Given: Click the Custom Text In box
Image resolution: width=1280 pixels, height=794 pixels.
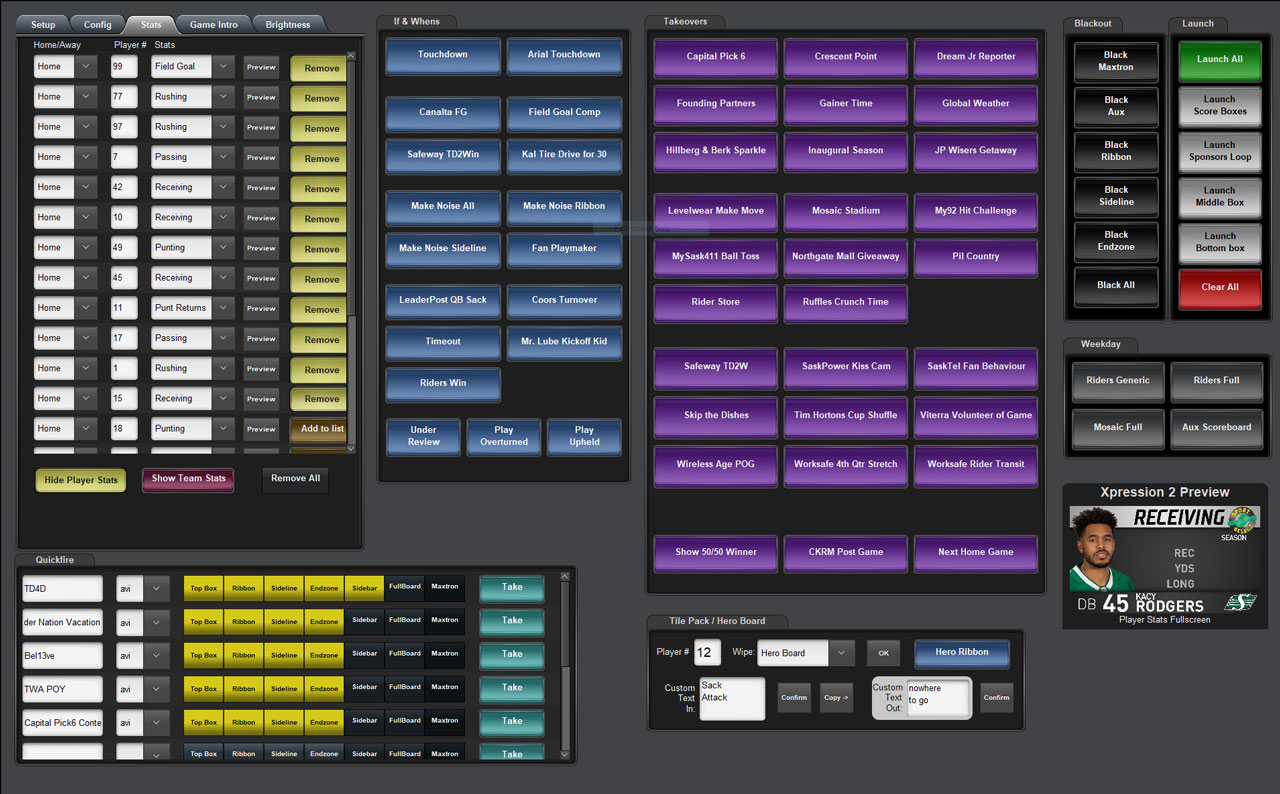Looking at the screenshot, I should tap(732, 697).
